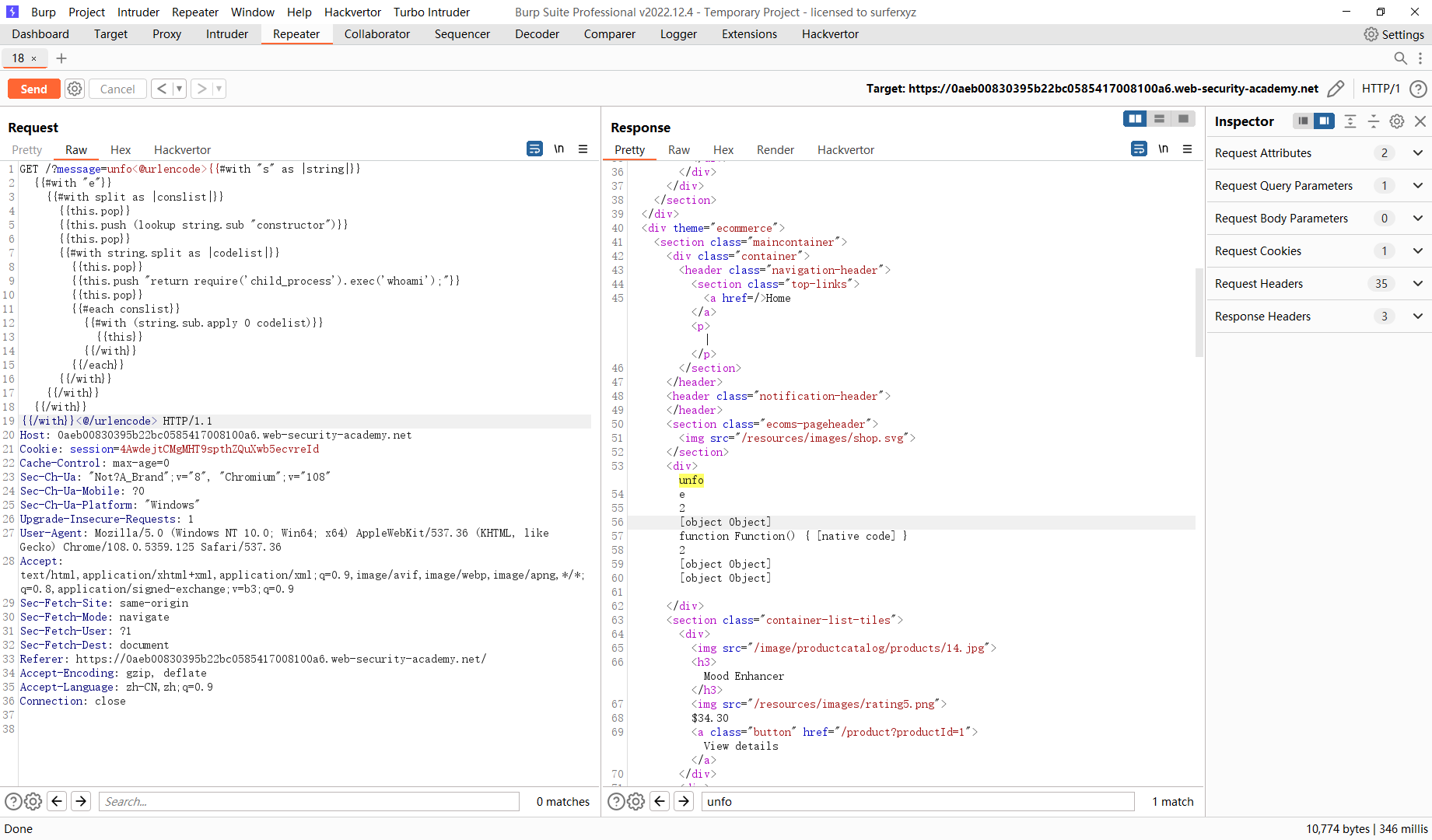Expand all Inspector sections icon
The image size is (1432, 840).
point(1350,121)
